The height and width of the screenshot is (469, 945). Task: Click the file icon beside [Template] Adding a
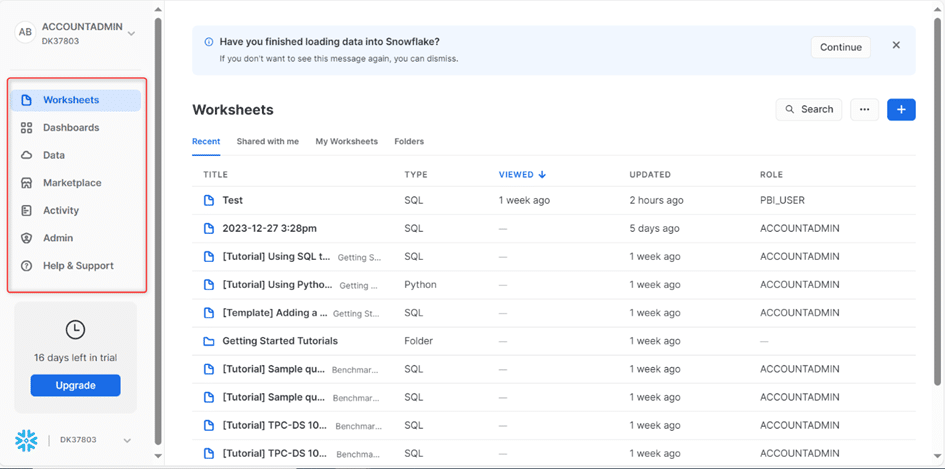[x=209, y=313]
